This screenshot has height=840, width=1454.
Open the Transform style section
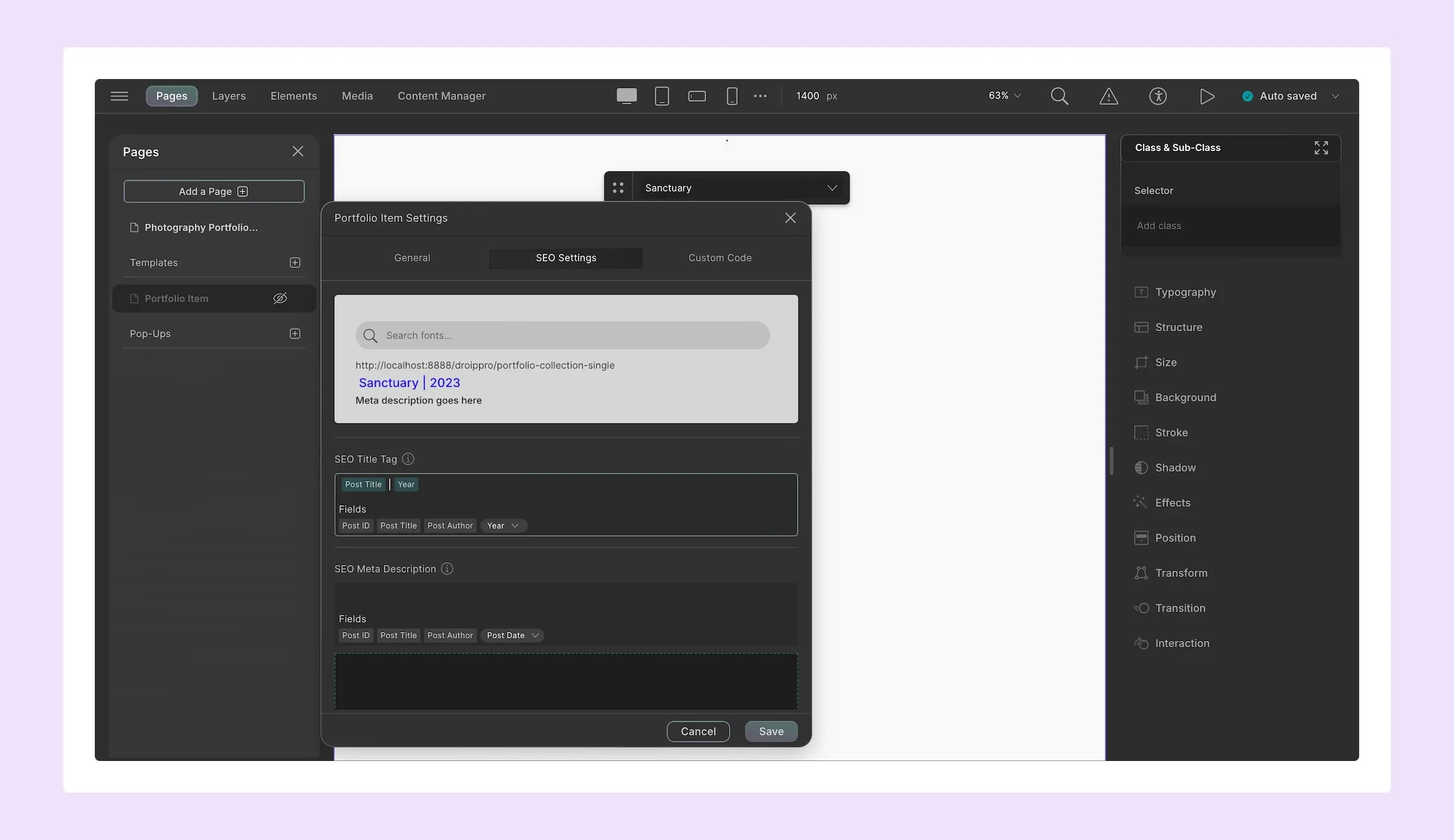1171,573
